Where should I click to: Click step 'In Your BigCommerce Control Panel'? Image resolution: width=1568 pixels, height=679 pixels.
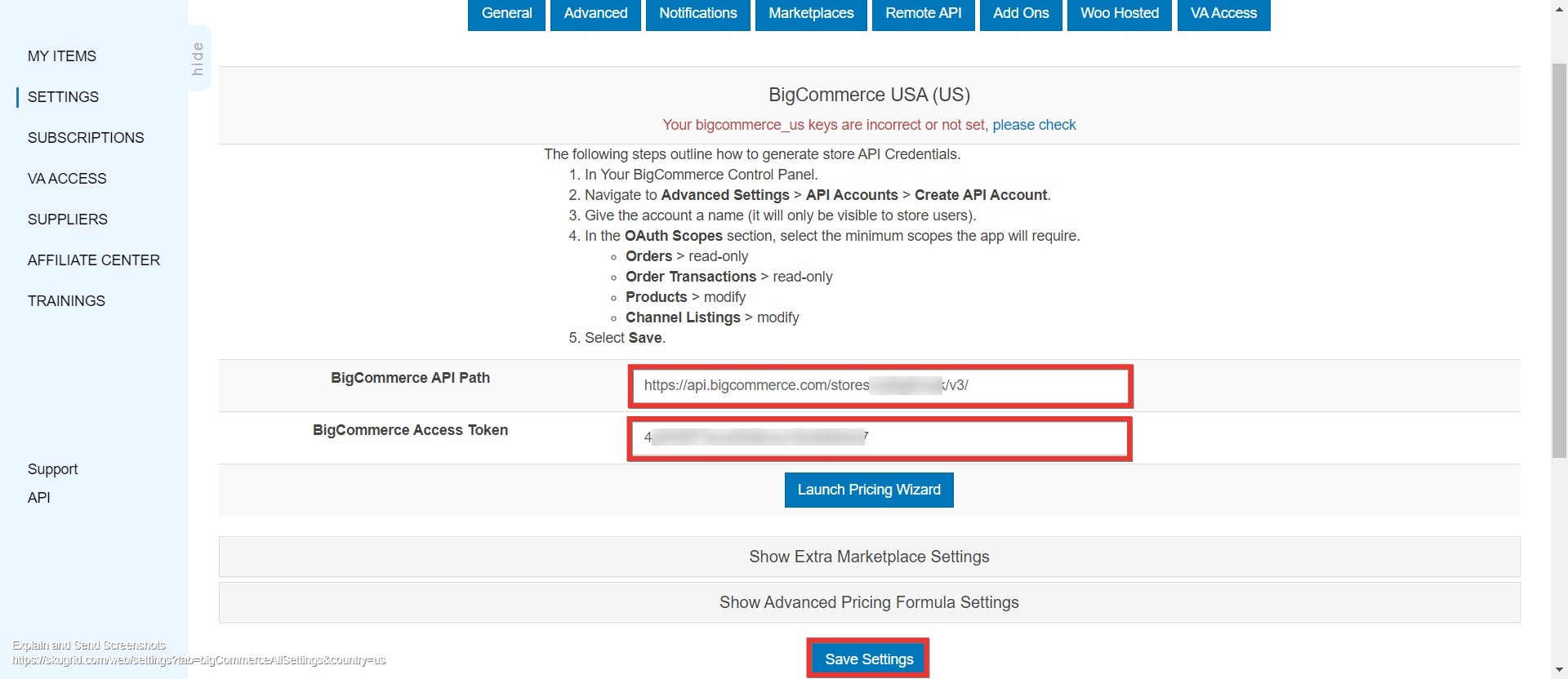(x=701, y=175)
